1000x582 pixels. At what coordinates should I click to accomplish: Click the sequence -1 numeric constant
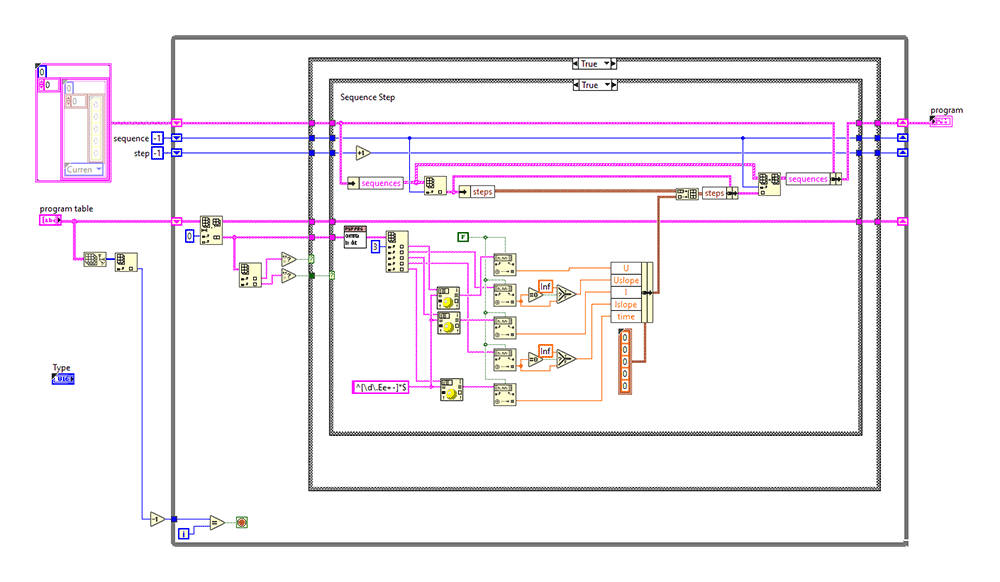point(158,138)
